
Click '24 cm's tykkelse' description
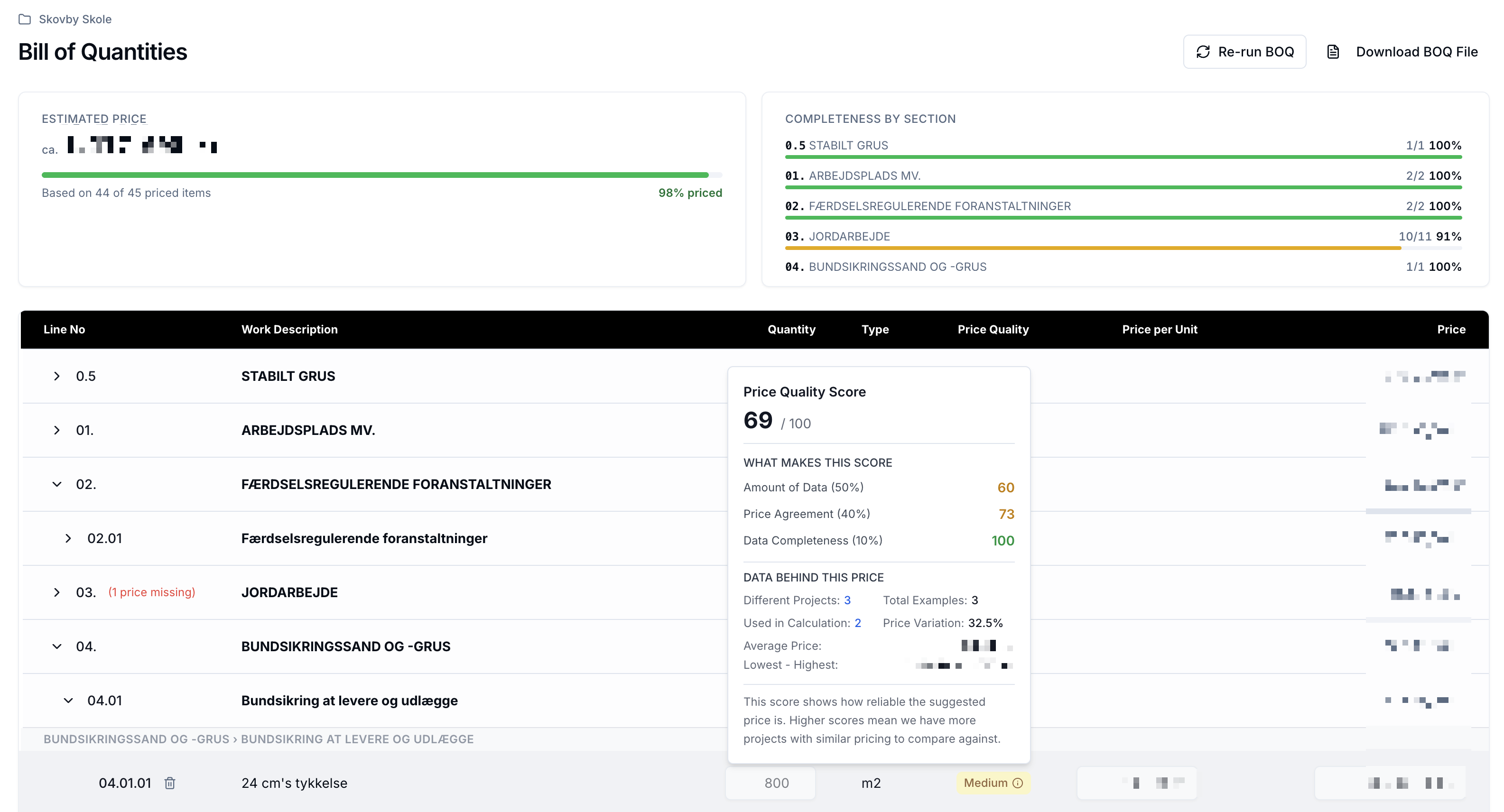294,783
